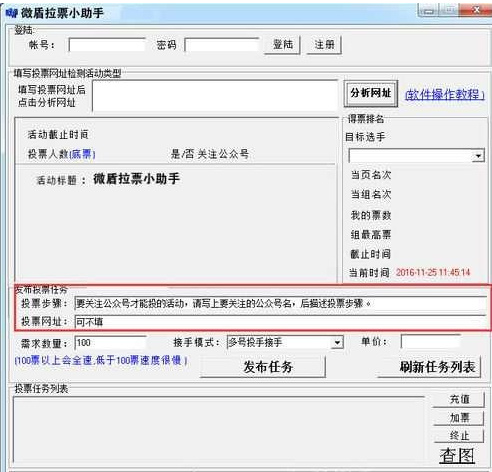Click the 微盾拉票小助手 title bar app icon
The height and width of the screenshot is (472, 492).
12,13
